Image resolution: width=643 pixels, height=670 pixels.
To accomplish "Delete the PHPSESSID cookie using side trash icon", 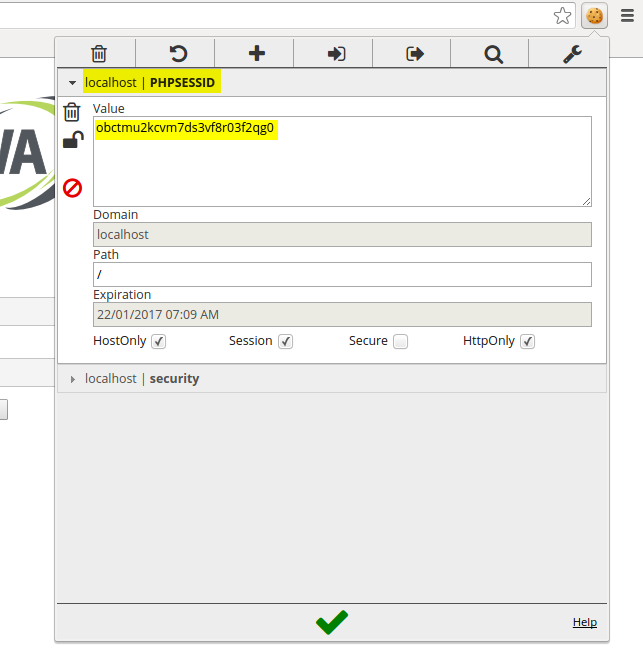I will point(72,112).
